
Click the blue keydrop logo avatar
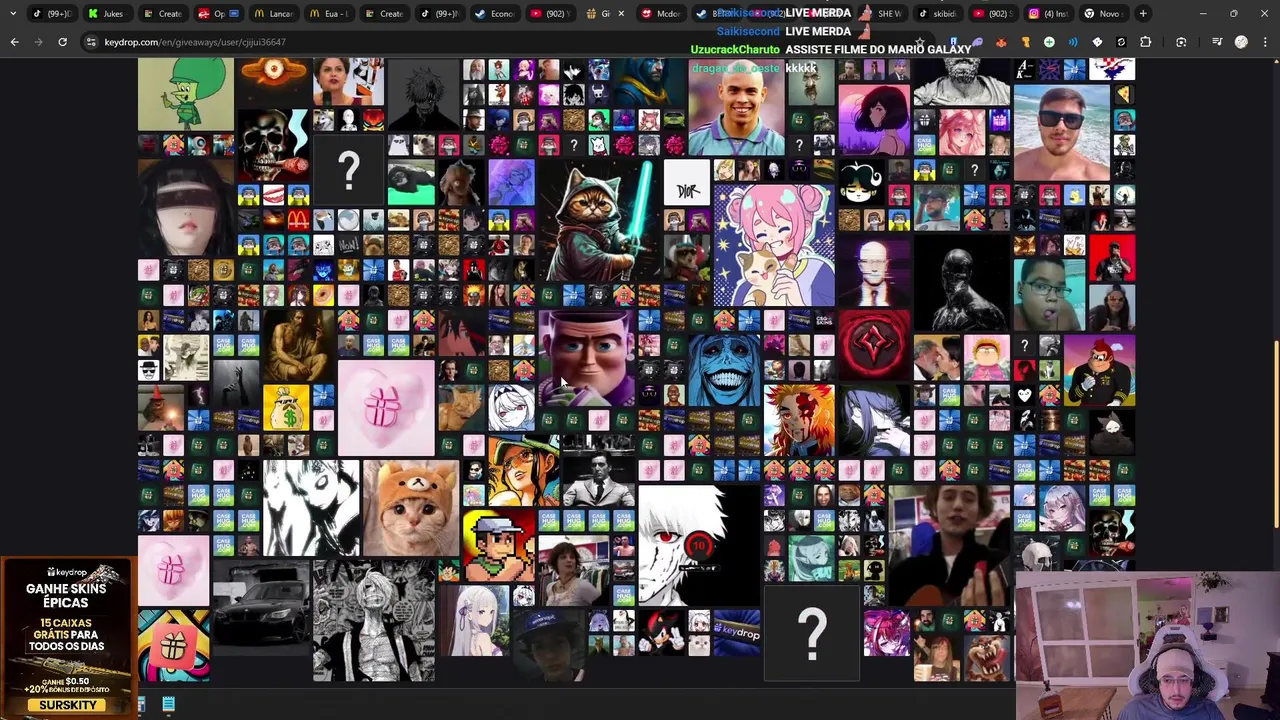point(736,633)
